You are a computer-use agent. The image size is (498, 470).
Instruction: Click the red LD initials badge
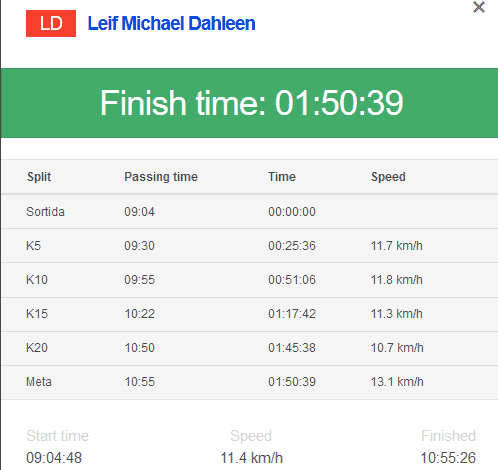click(51, 23)
